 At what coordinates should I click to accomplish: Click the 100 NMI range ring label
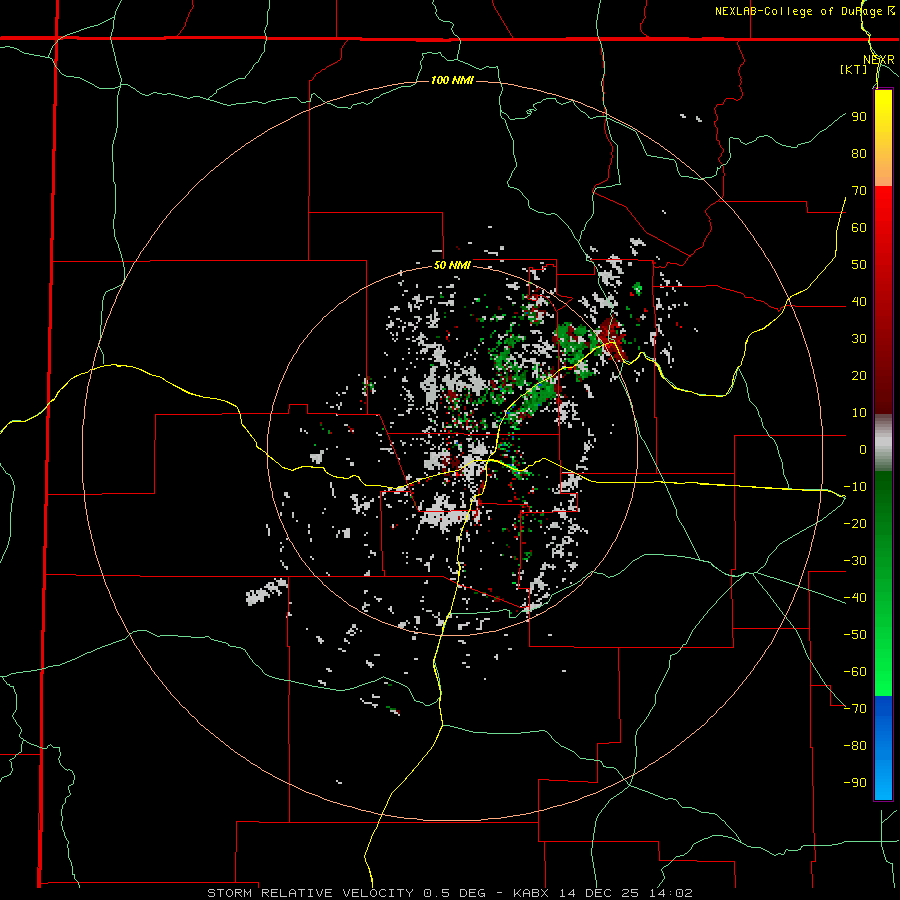point(452,80)
